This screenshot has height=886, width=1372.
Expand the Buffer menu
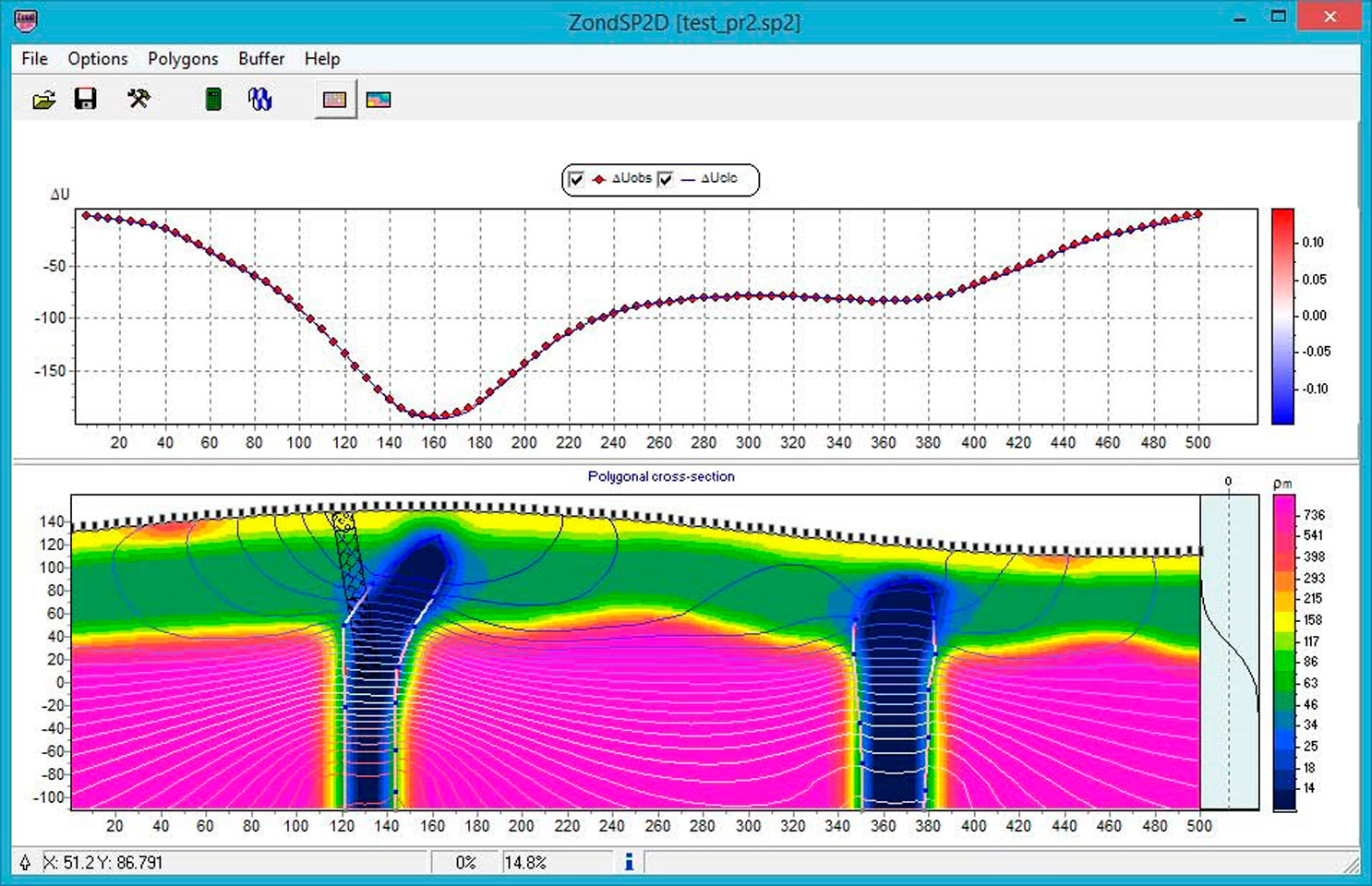261,59
